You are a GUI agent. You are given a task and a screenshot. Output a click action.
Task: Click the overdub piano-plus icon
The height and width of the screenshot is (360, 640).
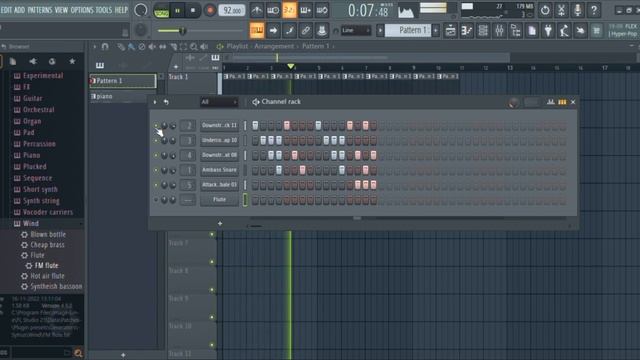click(306, 10)
